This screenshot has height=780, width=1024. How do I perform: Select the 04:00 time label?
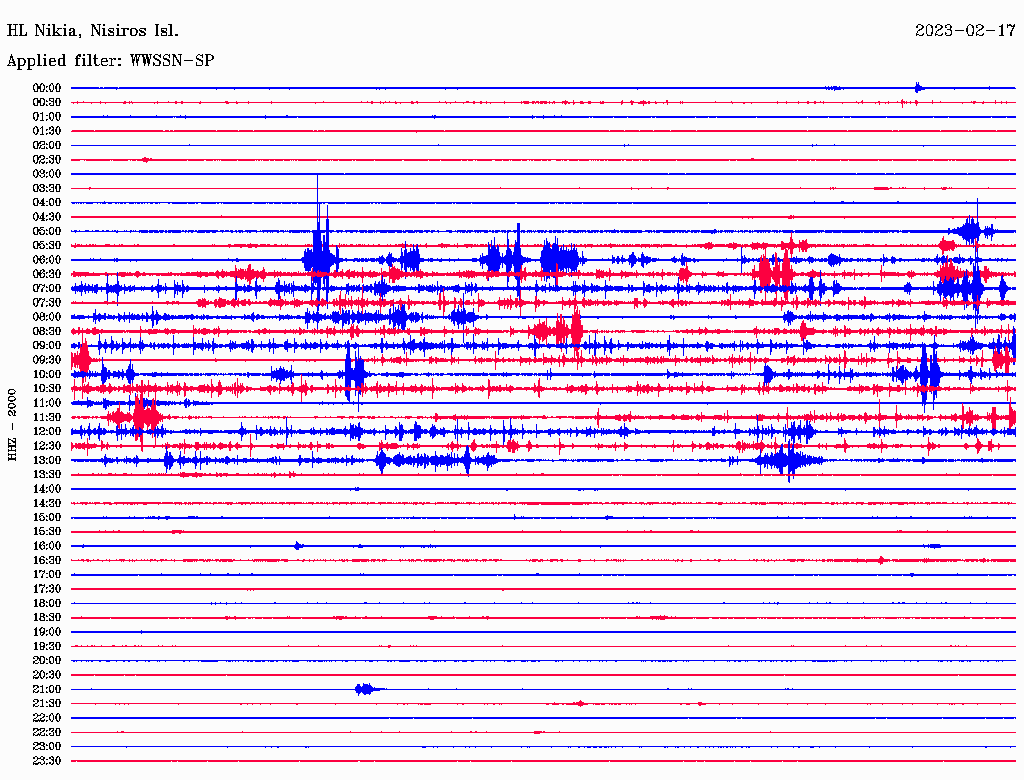point(47,203)
